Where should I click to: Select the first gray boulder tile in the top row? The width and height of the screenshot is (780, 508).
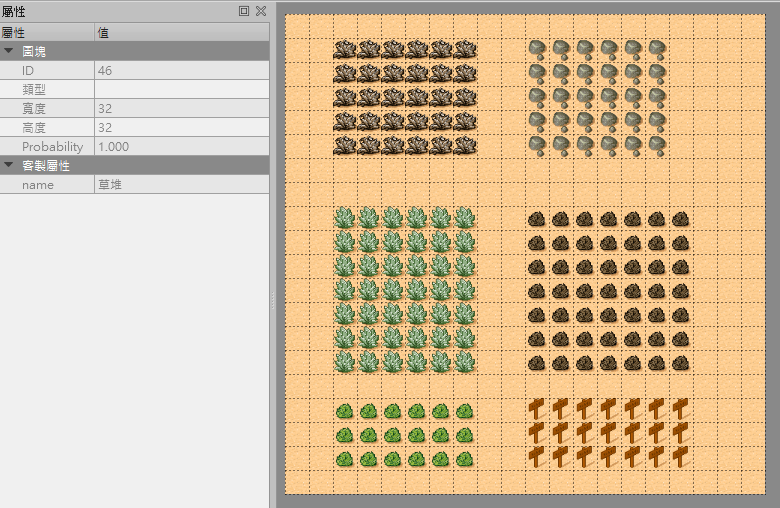pyautogui.click(x=537, y=49)
